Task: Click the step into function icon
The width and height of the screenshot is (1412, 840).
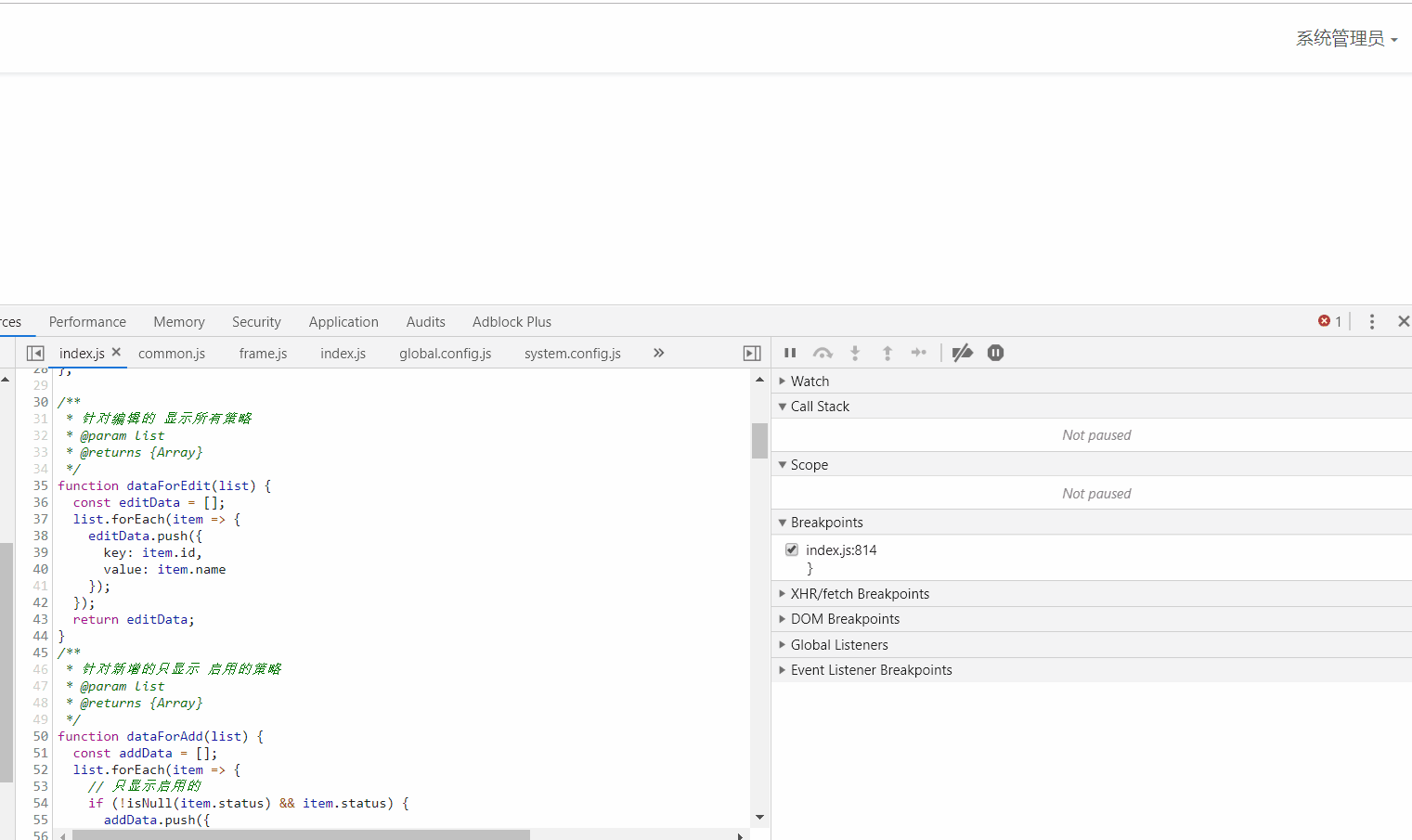Action: point(855,353)
